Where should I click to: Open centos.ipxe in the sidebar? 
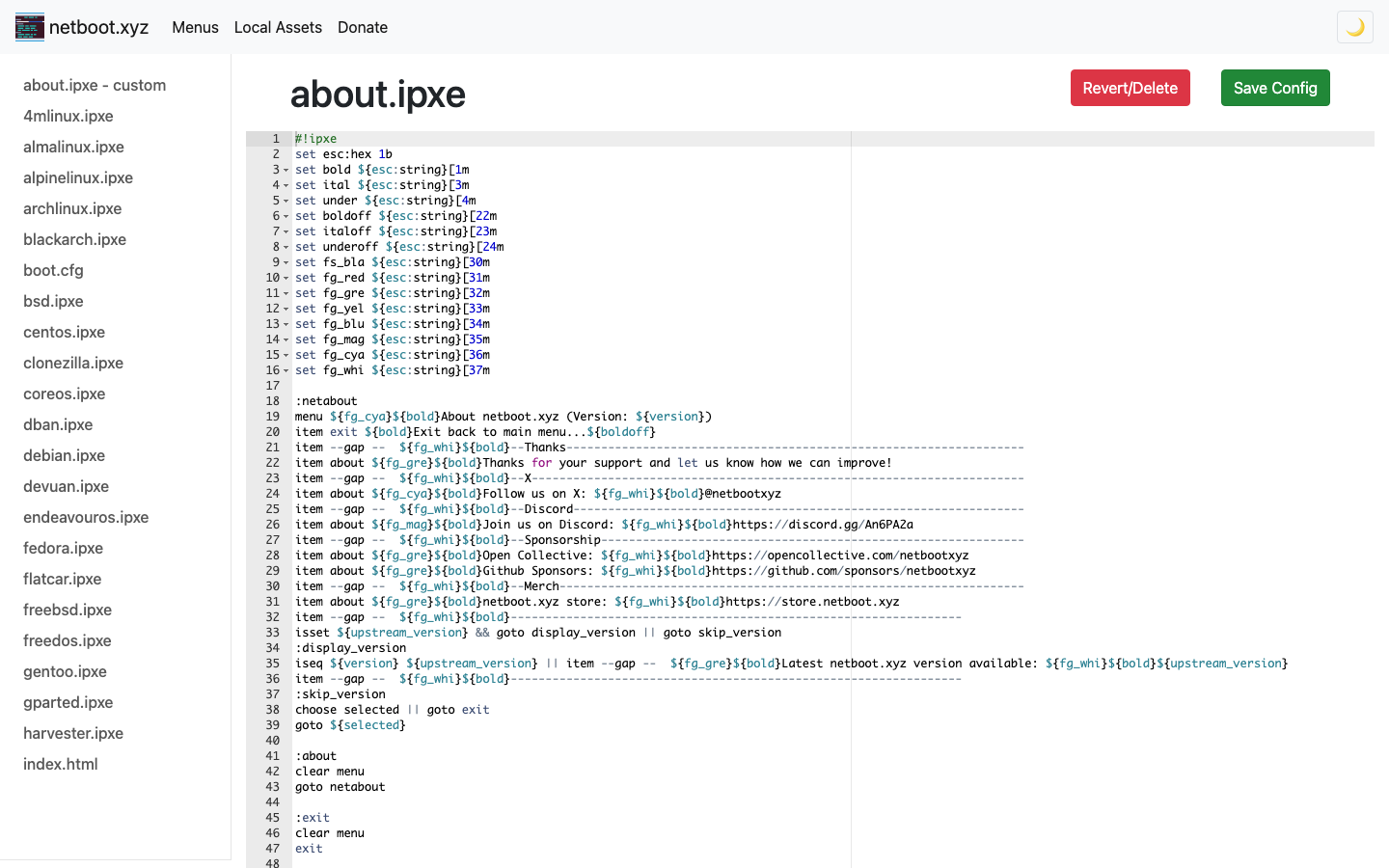64,332
